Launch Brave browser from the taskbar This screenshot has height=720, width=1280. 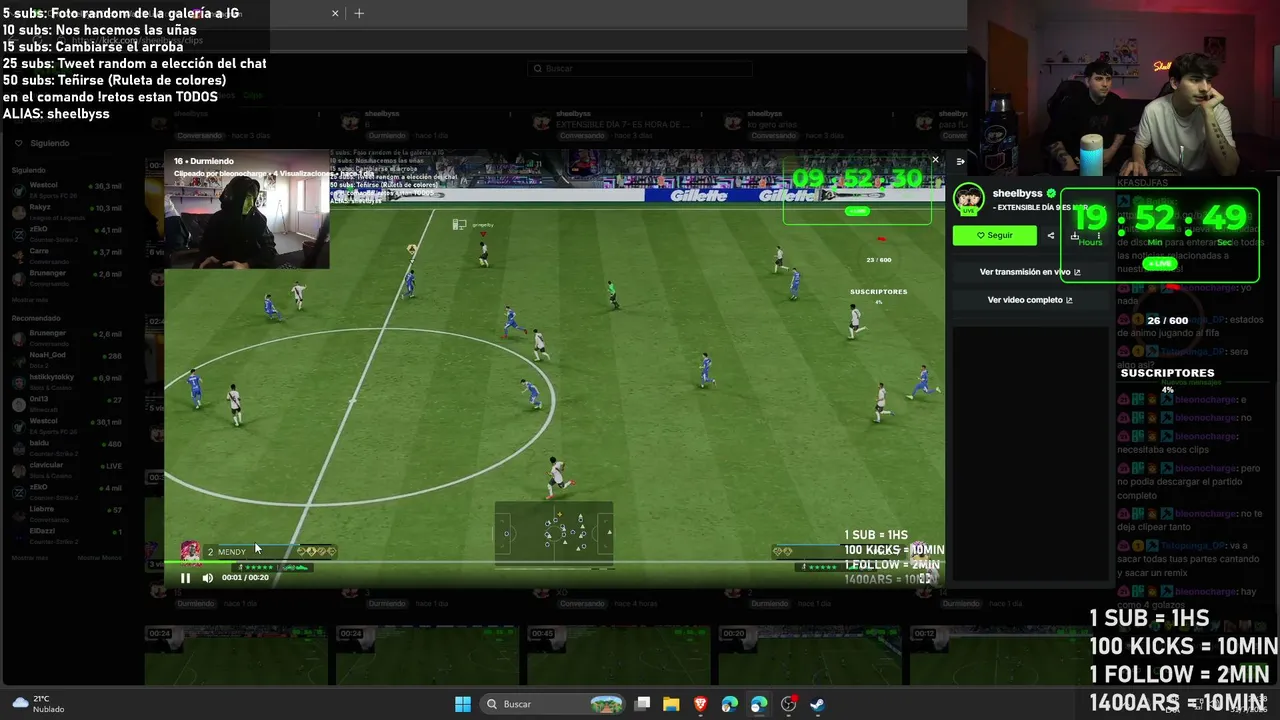click(x=701, y=704)
